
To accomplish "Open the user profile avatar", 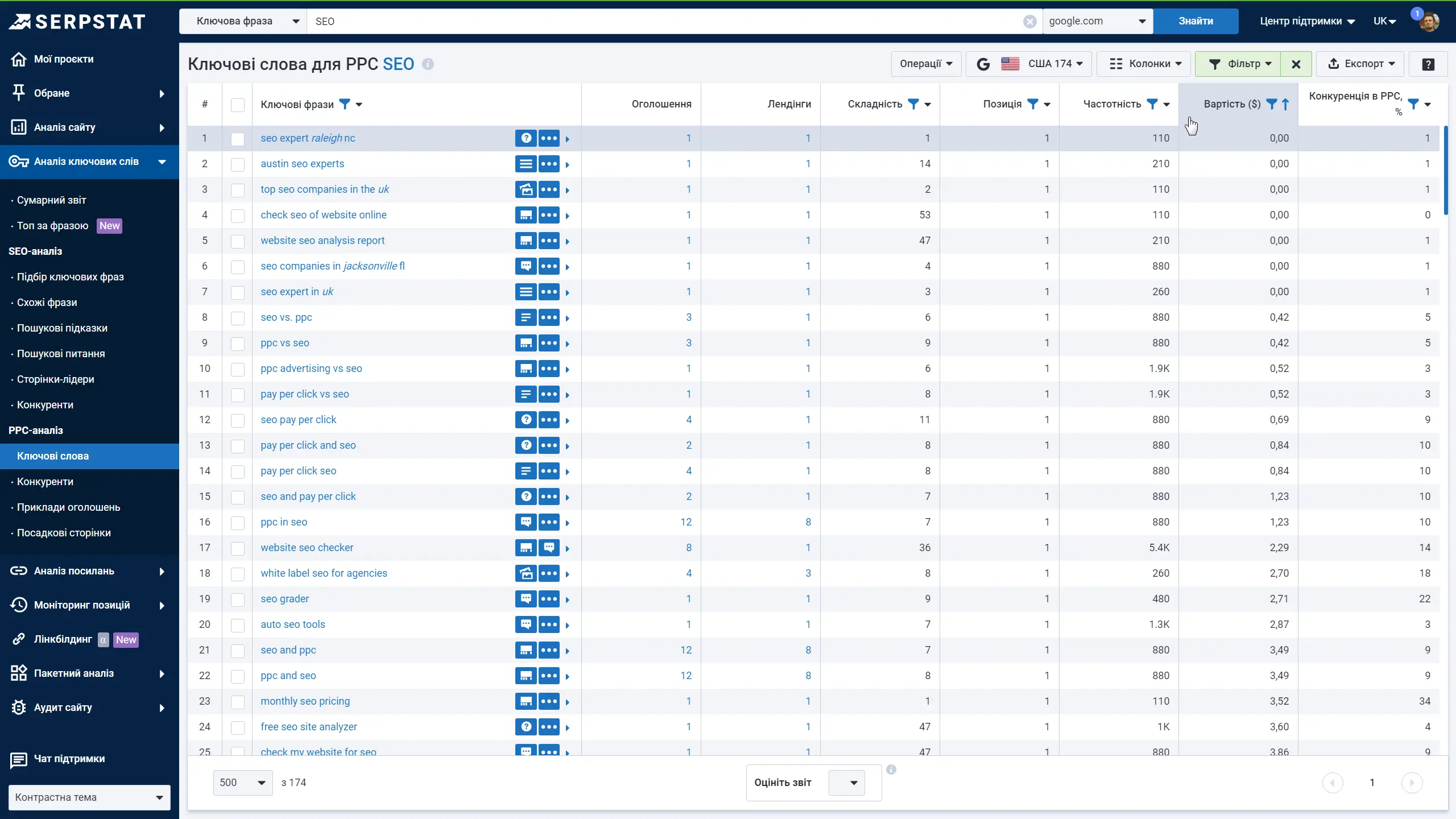I will pyautogui.click(x=1429, y=22).
